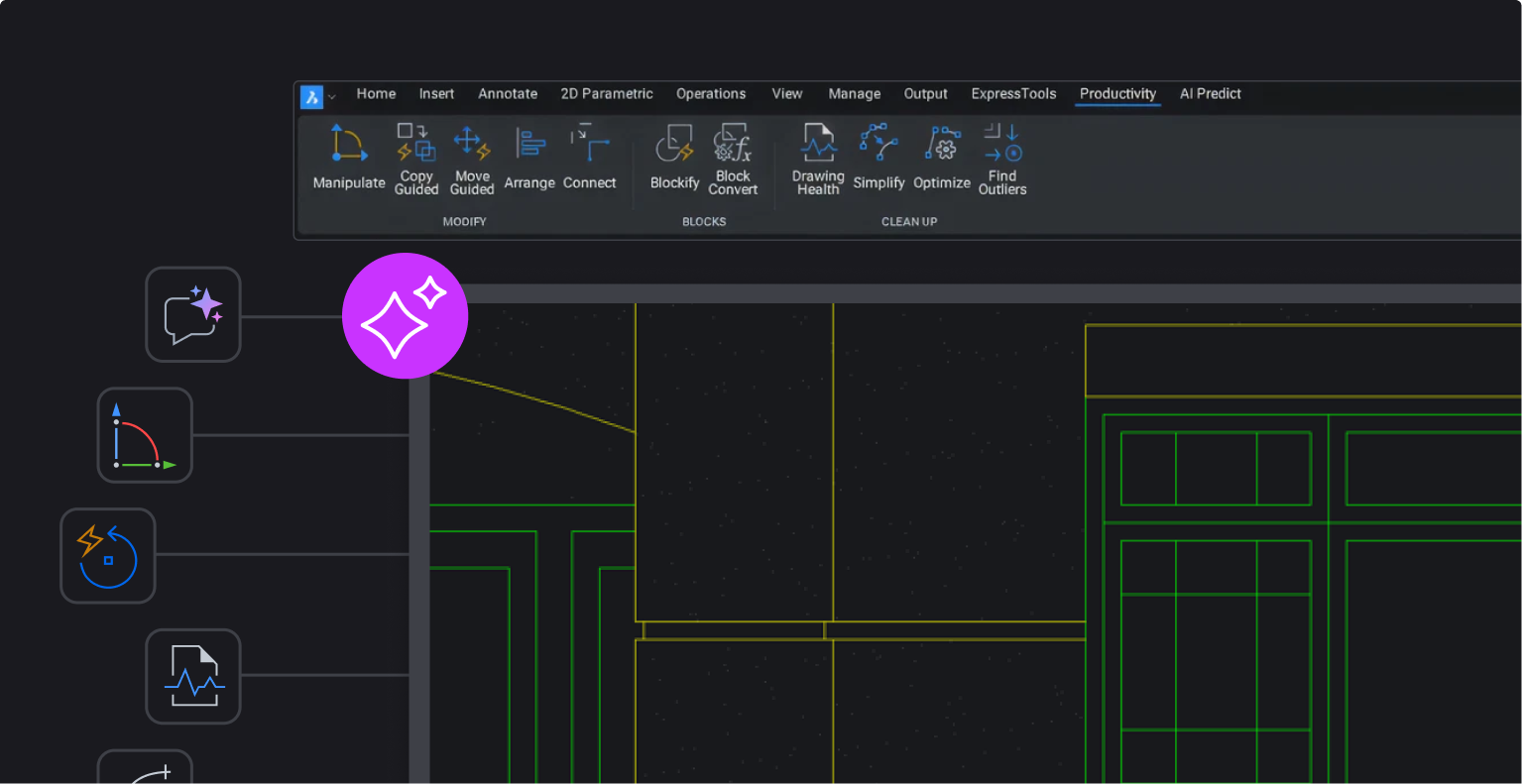This screenshot has height=784, width=1522.
Task: Click the purple sparkle badge
Action: (x=405, y=315)
